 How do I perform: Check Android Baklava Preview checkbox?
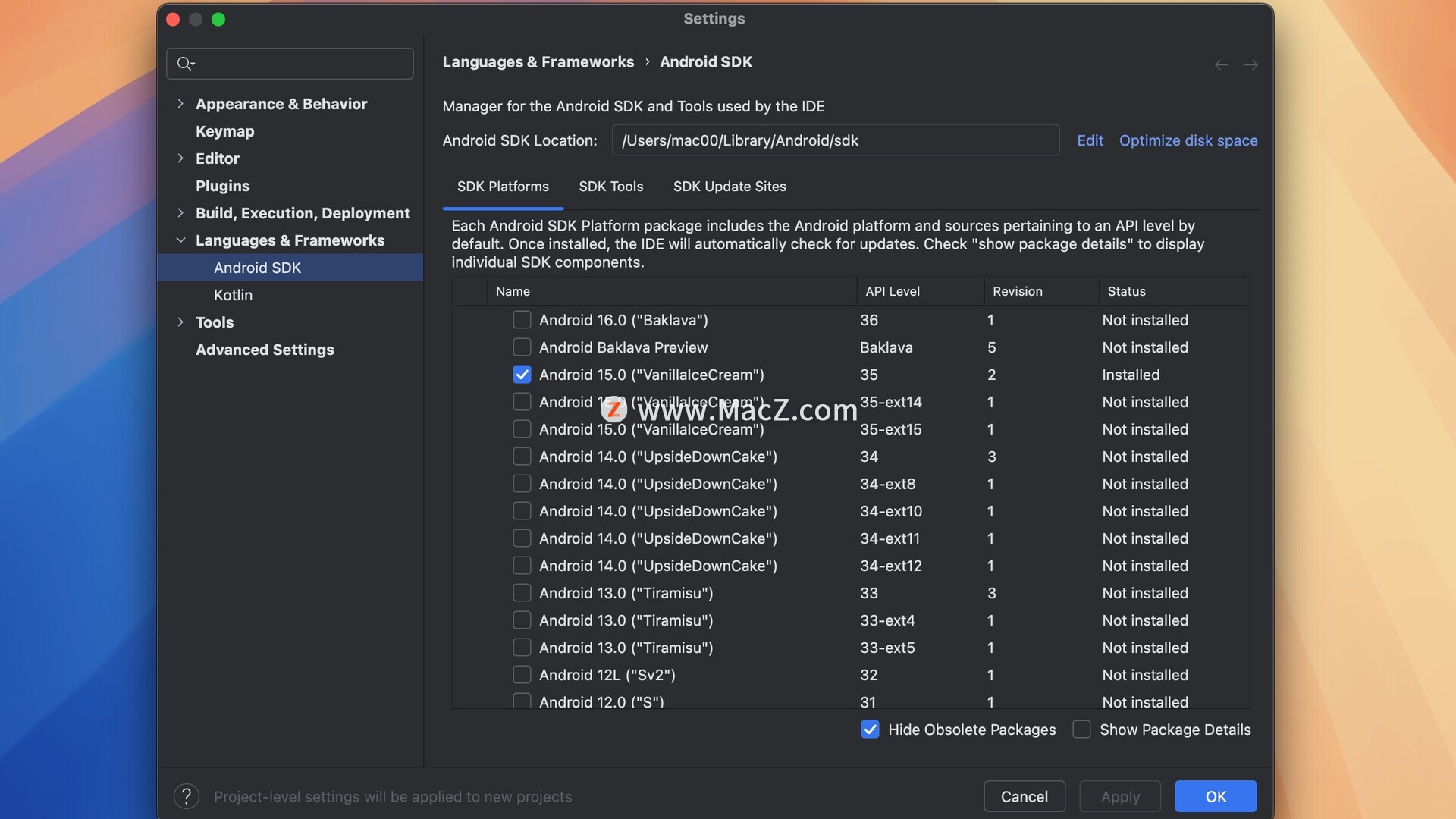[x=522, y=347]
